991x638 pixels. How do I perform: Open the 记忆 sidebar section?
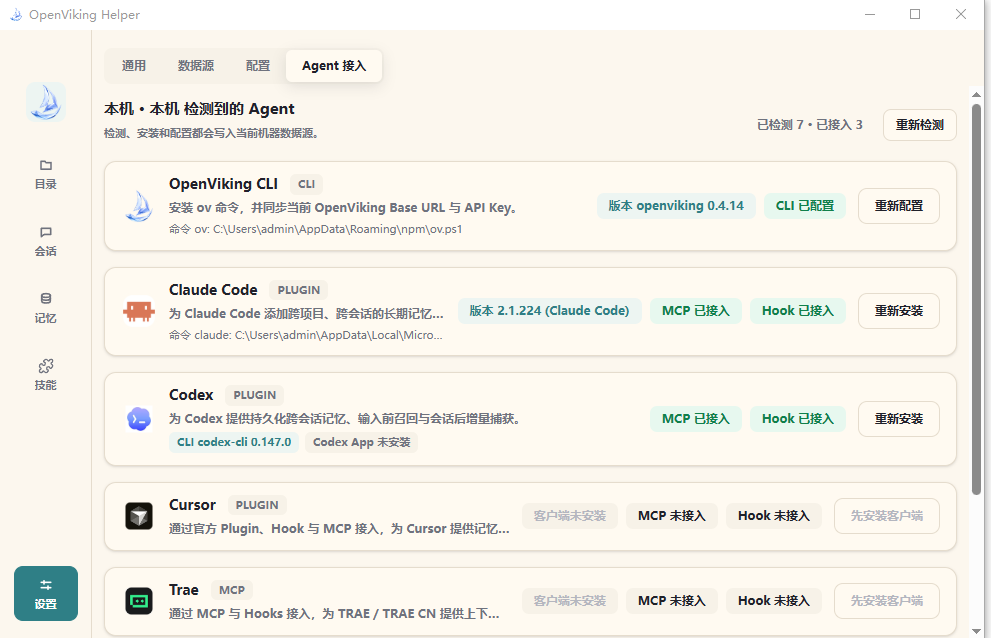click(x=46, y=309)
